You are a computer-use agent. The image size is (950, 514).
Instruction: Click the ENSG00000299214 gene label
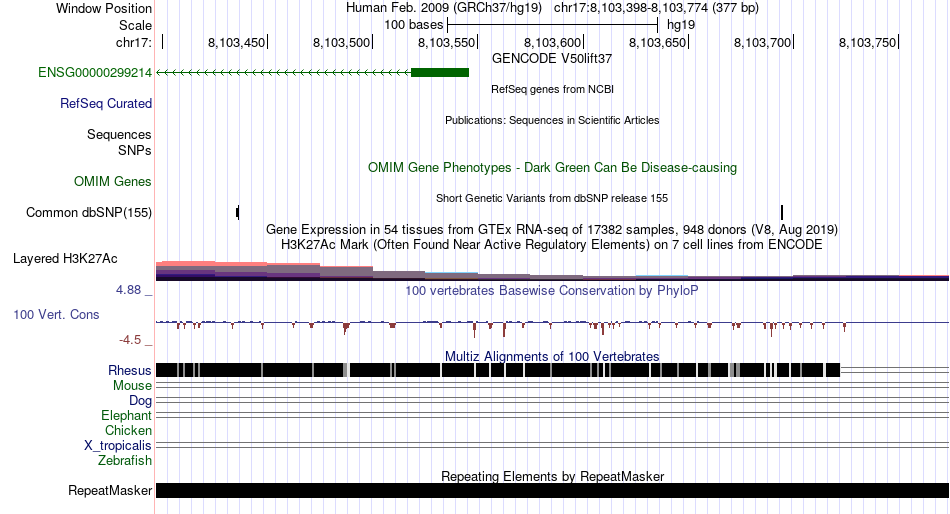(x=95, y=73)
